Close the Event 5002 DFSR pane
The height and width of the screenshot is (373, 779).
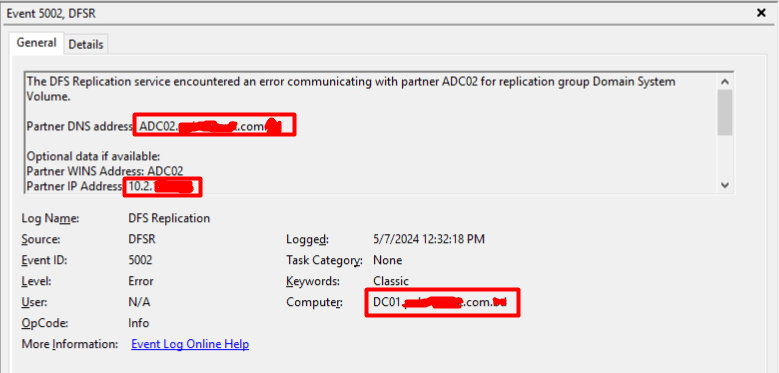pos(761,13)
